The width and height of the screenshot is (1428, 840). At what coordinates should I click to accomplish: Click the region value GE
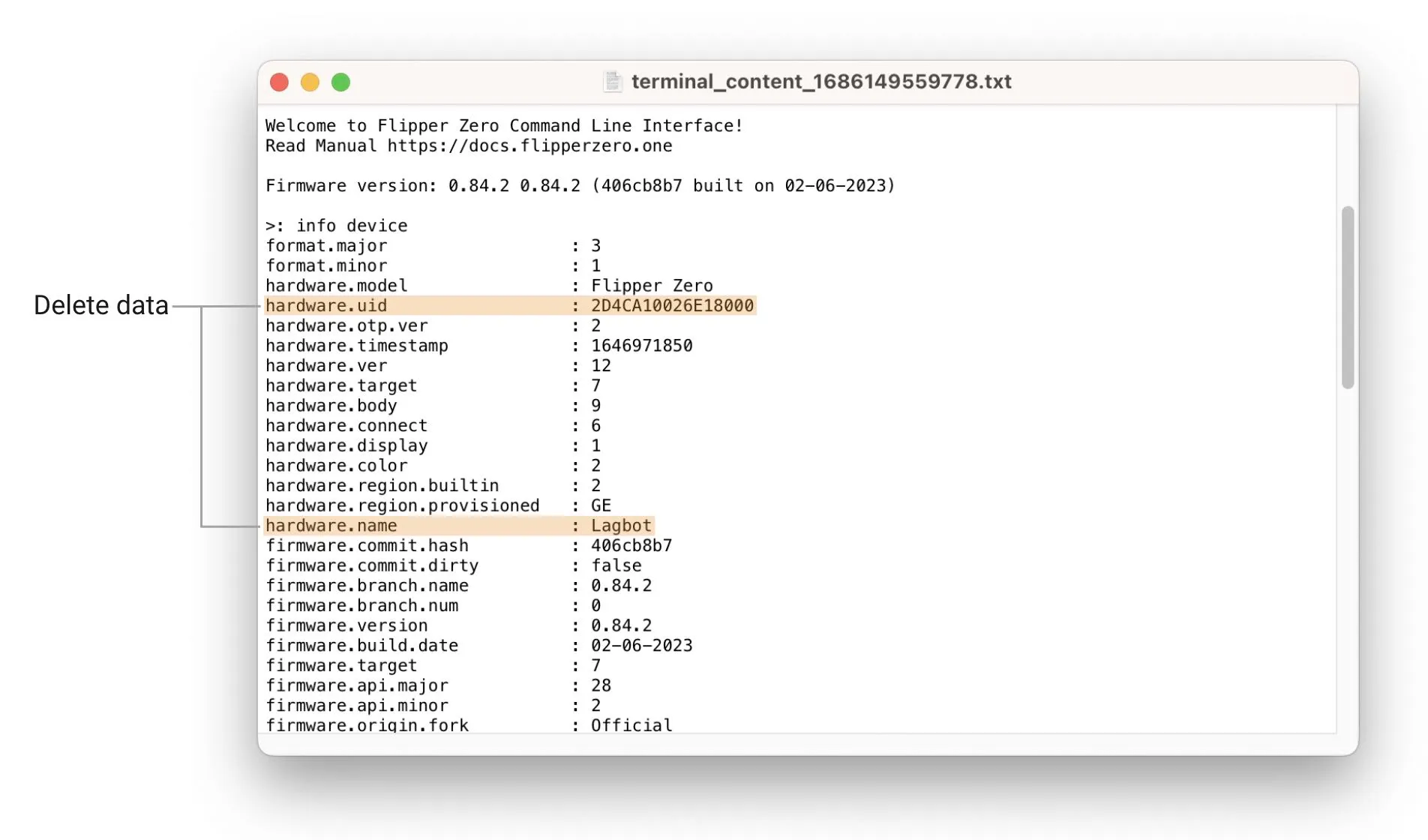click(x=601, y=505)
